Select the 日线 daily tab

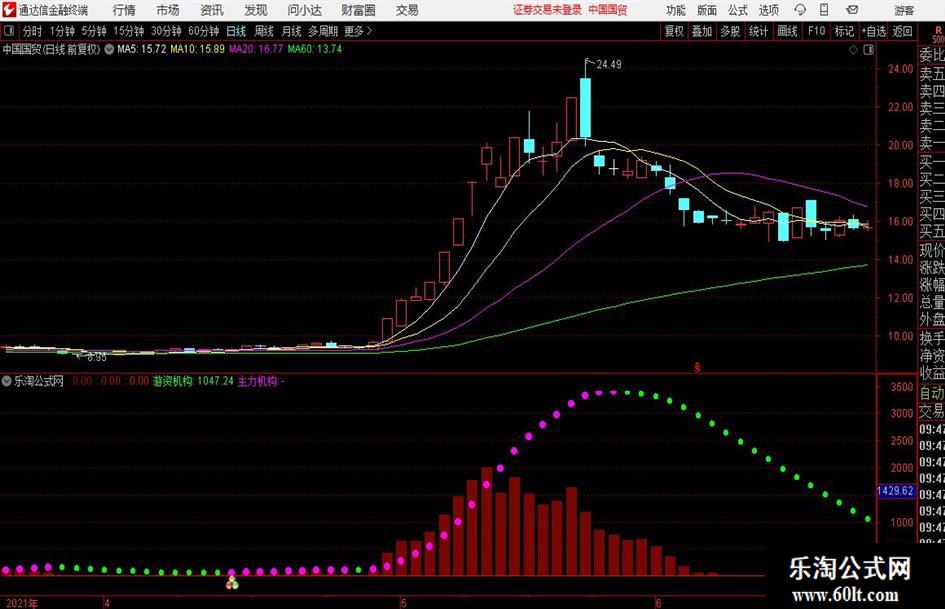pyautogui.click(x=236, y=31)
